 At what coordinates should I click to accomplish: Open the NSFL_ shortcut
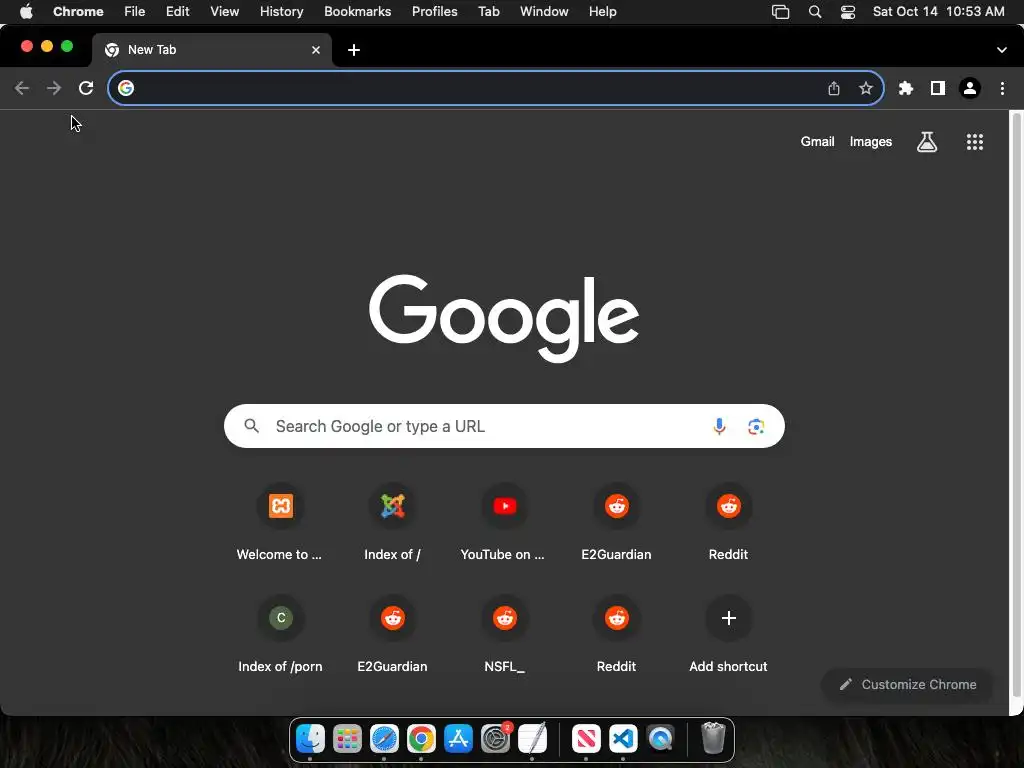(x=504, y=636)
